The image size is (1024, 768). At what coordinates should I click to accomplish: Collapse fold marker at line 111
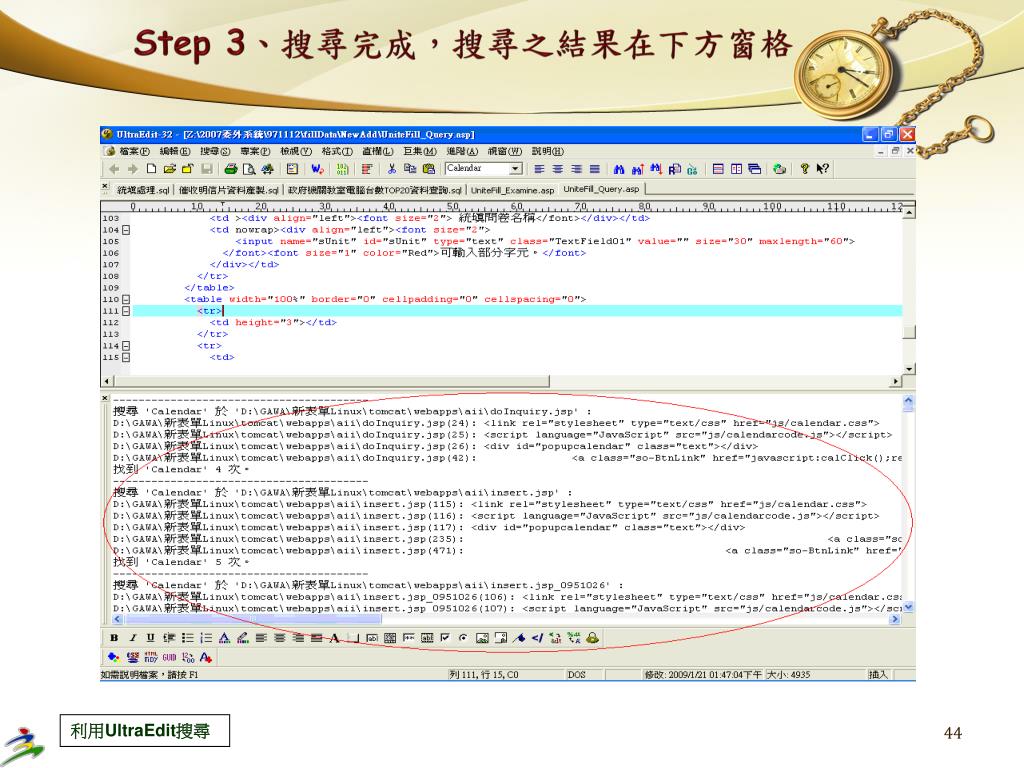[126, 311]
